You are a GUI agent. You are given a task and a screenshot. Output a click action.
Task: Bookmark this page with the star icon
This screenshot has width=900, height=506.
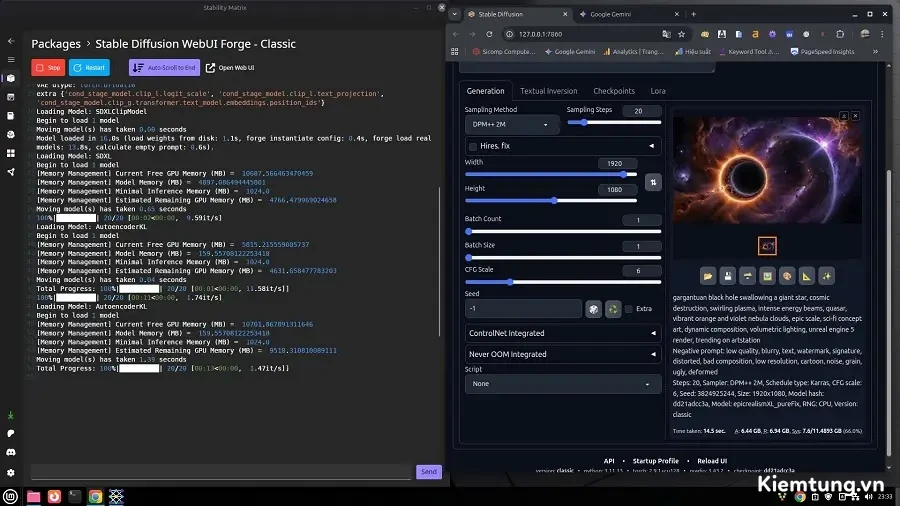point(681,34)
